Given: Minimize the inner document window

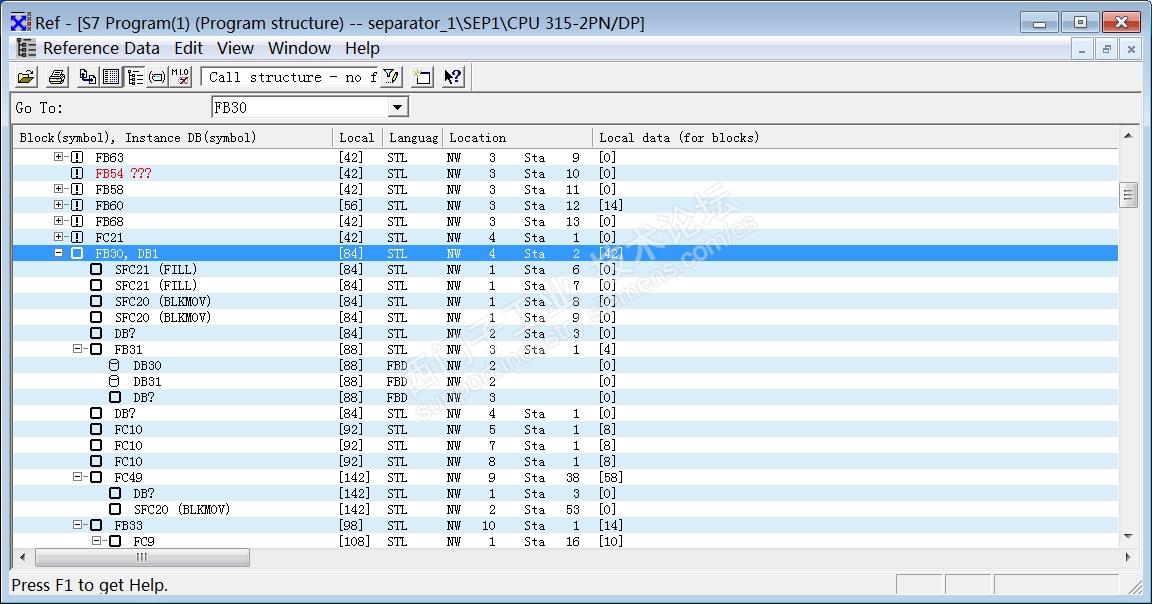Looking at the screenshot, I should (x=1081, y=49).
